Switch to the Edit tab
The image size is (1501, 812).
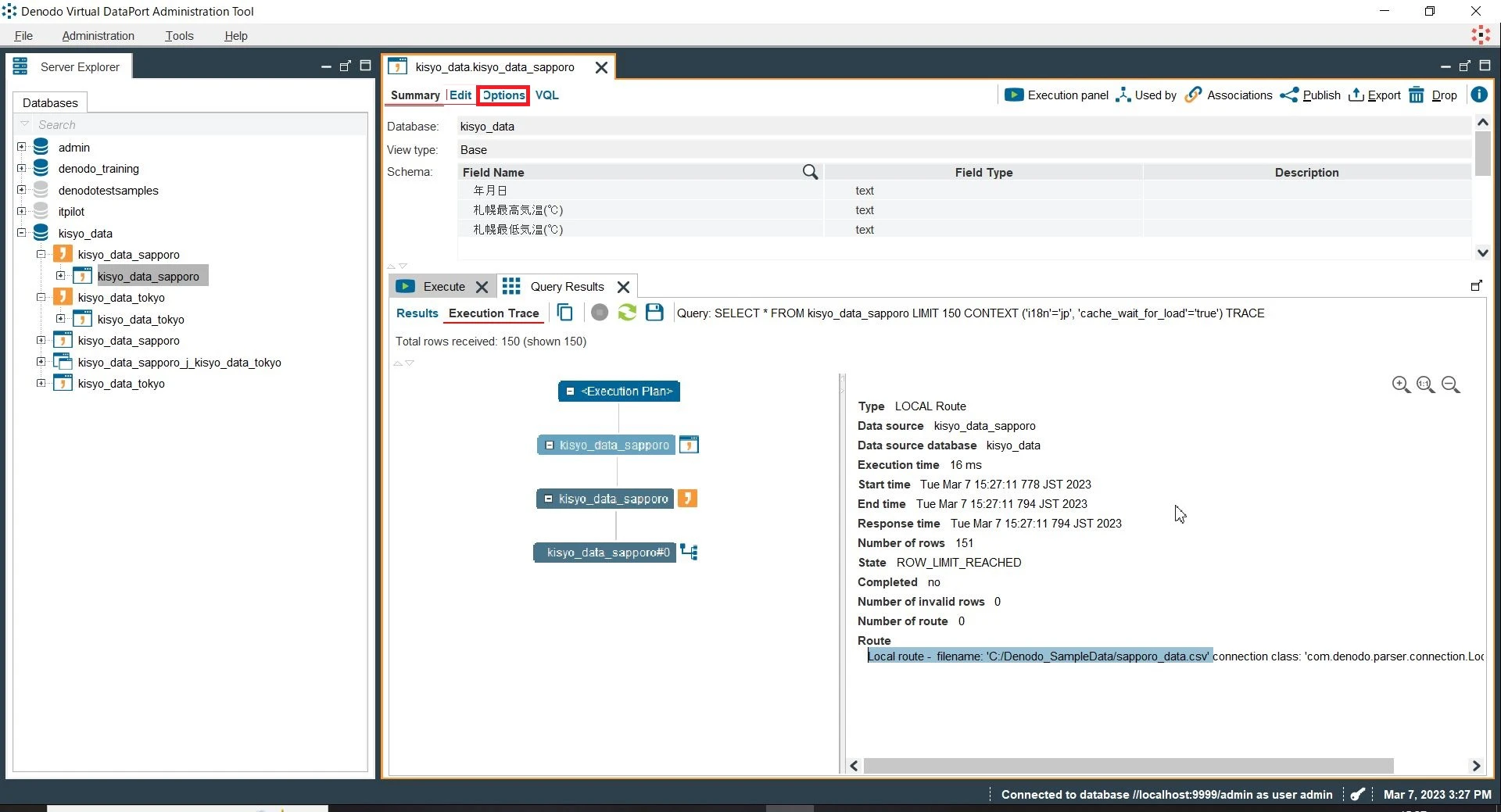click(x=460, y=95)
